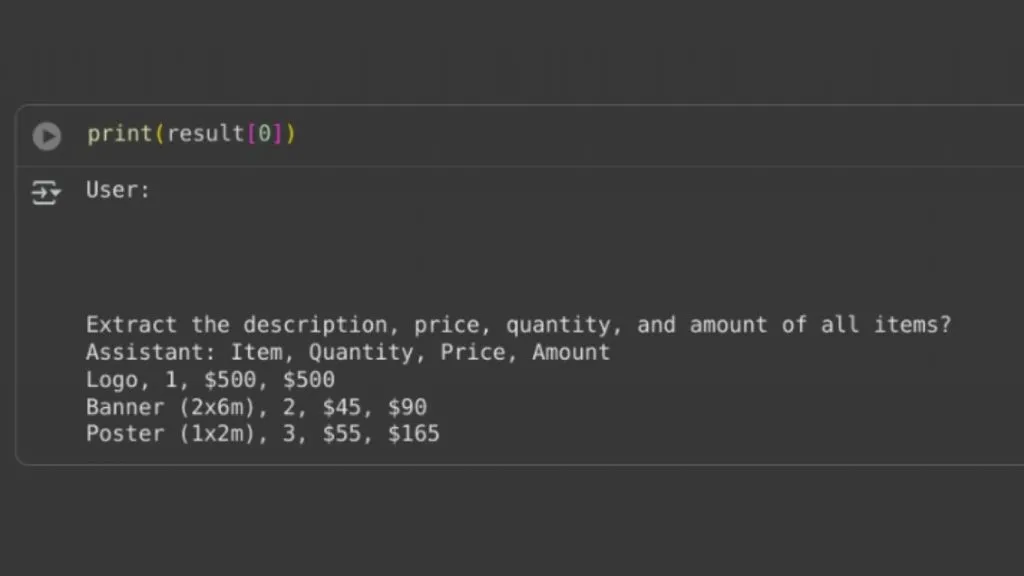Run the print(result[0]) cell
Screen dimensions: 1024x576
tap(47, 136)
